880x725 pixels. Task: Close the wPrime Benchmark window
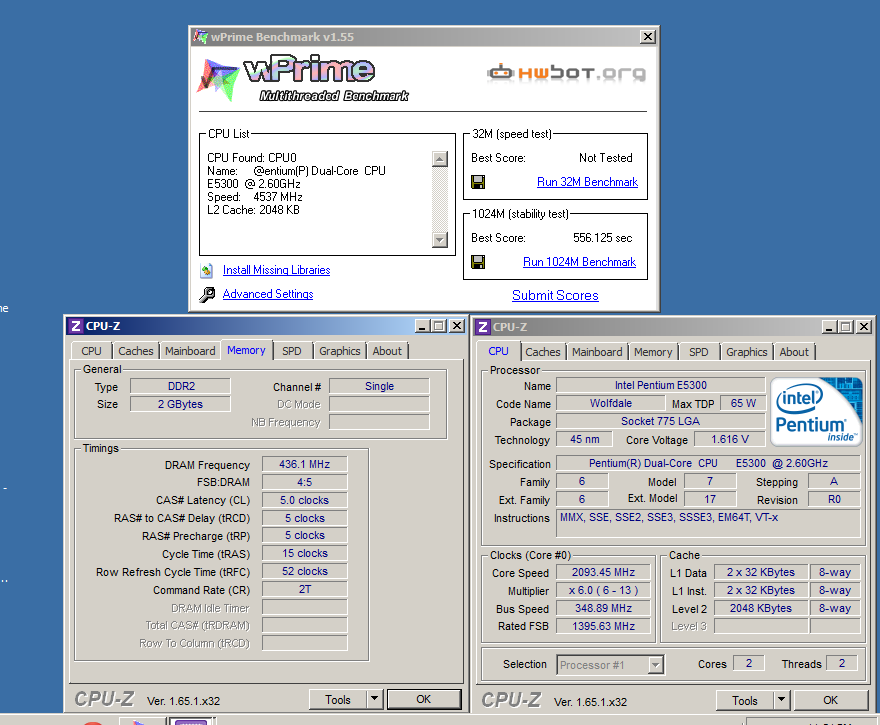pos(648,37)
